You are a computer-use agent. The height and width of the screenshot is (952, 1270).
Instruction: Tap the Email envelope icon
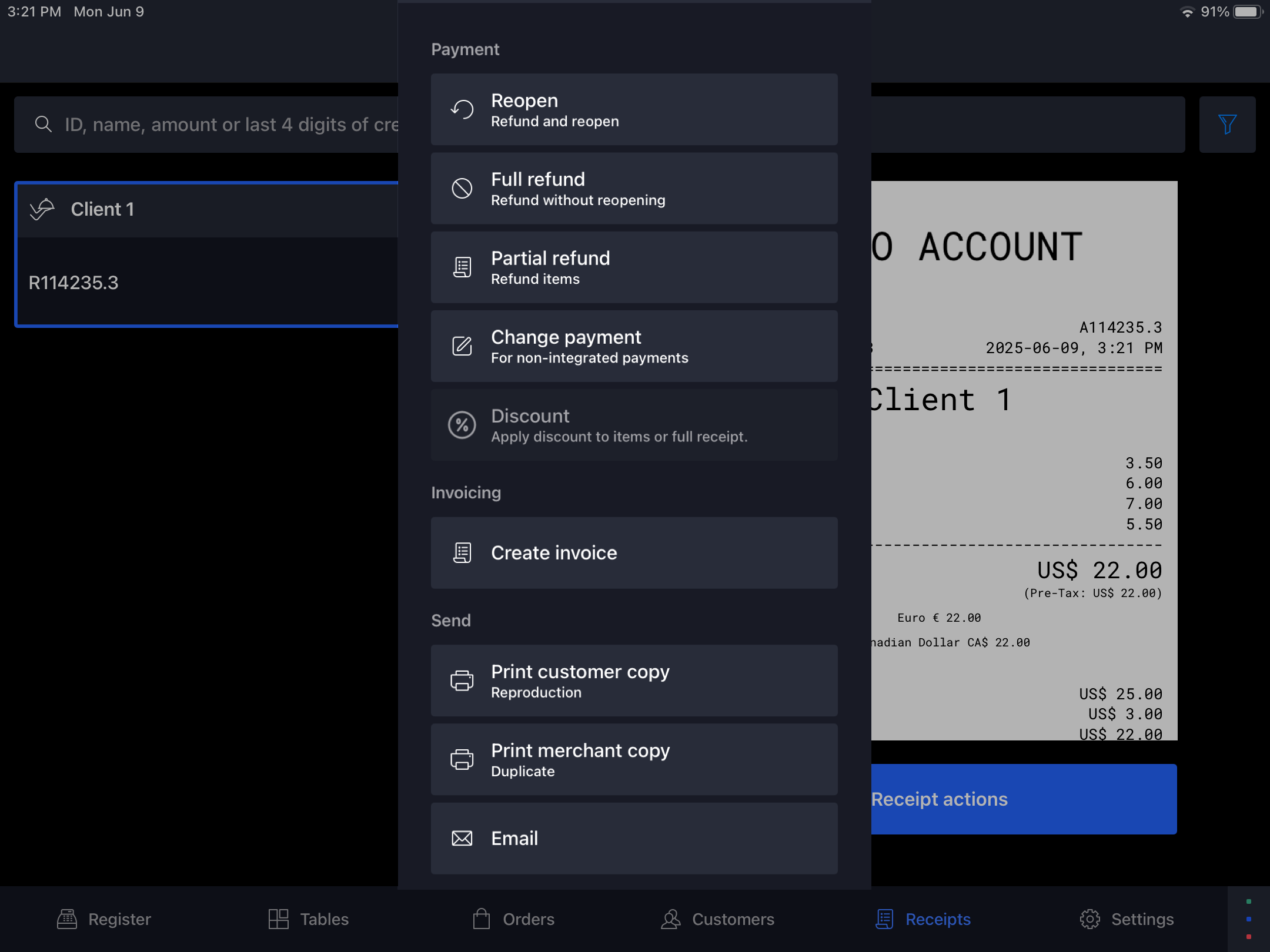tap(462, 839)
